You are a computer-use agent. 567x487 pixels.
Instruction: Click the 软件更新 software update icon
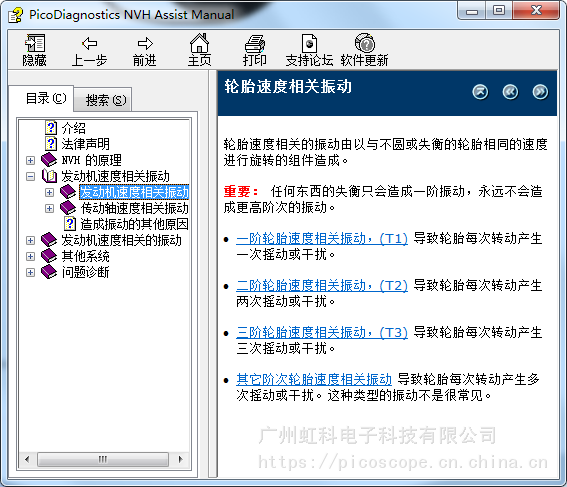(364, 43)
